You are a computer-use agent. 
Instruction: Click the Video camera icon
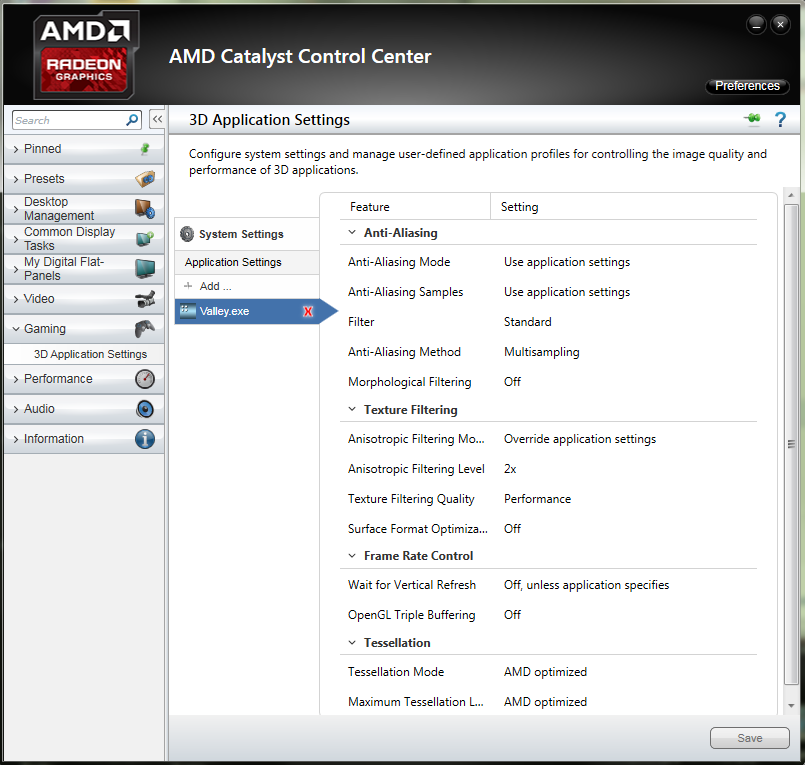point(145,299)
